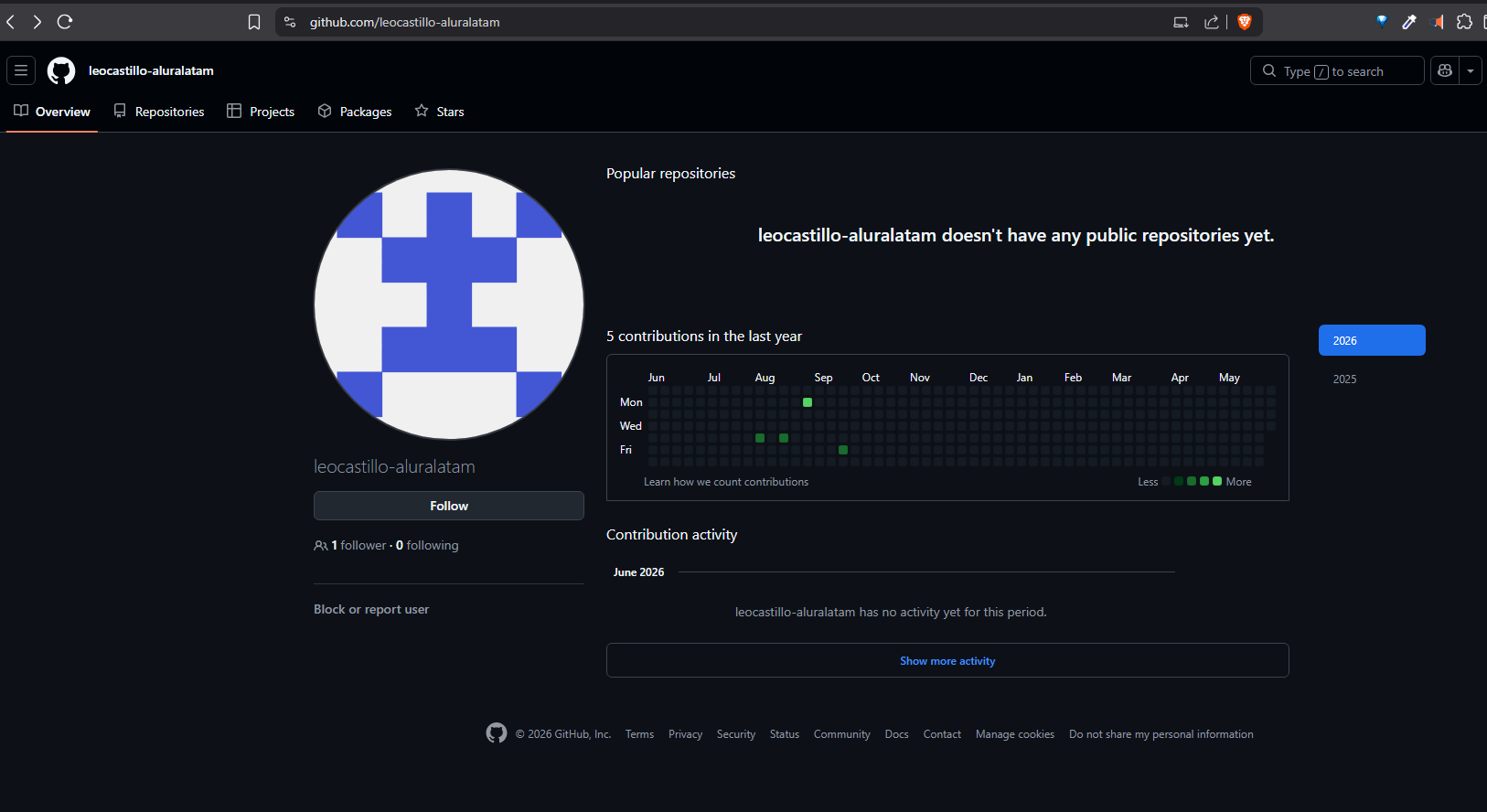Select the 2026 contributions year
Viewport: 1487px width, 812px height.
tap(1372, 340)
